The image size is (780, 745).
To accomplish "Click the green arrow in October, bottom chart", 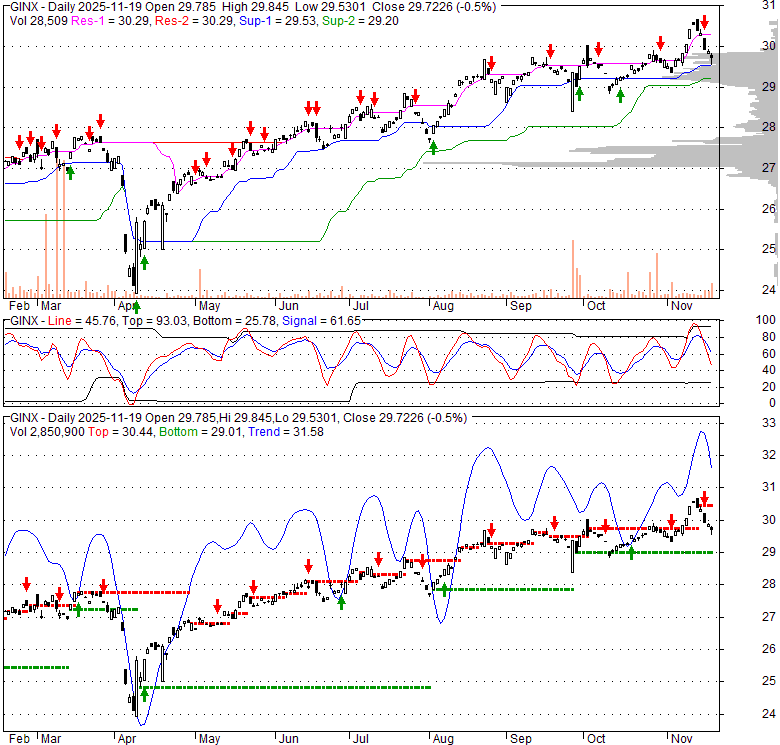I will click(x=631, y=551).
